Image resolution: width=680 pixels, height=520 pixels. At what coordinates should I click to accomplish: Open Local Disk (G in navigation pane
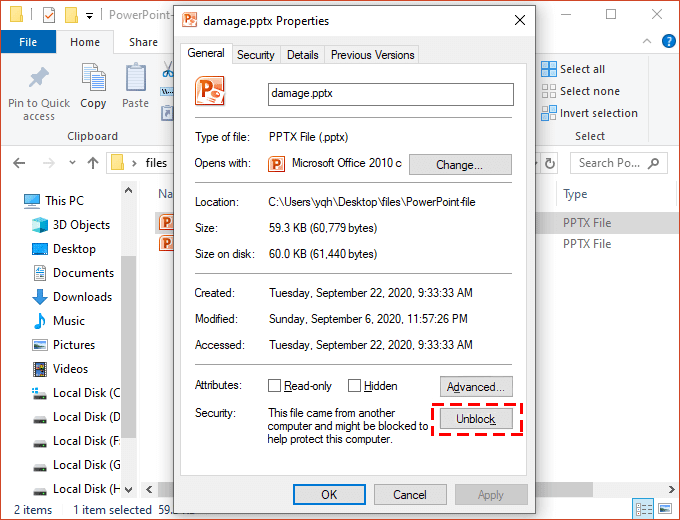tap(76, 465)
